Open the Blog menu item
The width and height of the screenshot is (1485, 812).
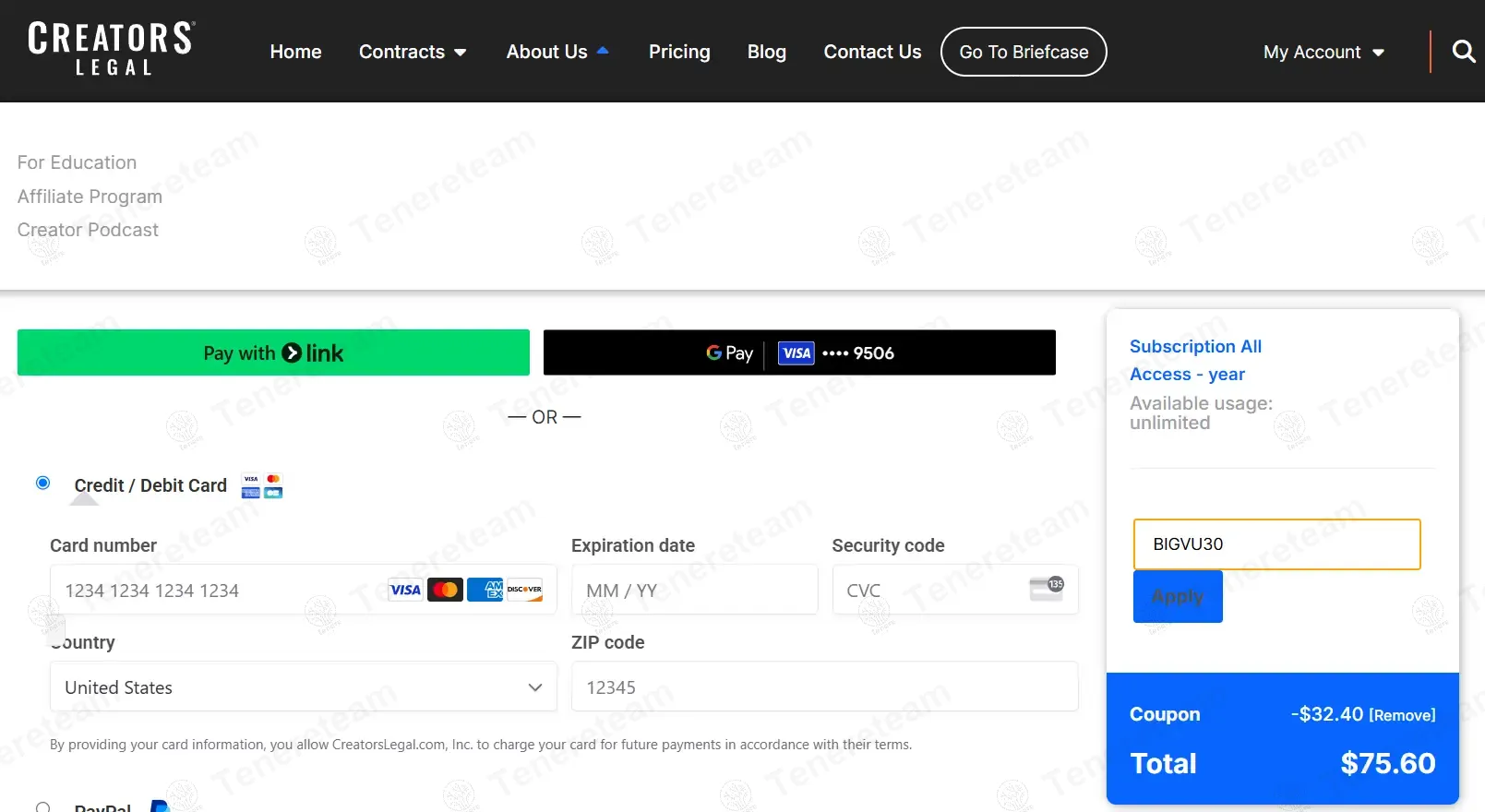click(767, 52)
